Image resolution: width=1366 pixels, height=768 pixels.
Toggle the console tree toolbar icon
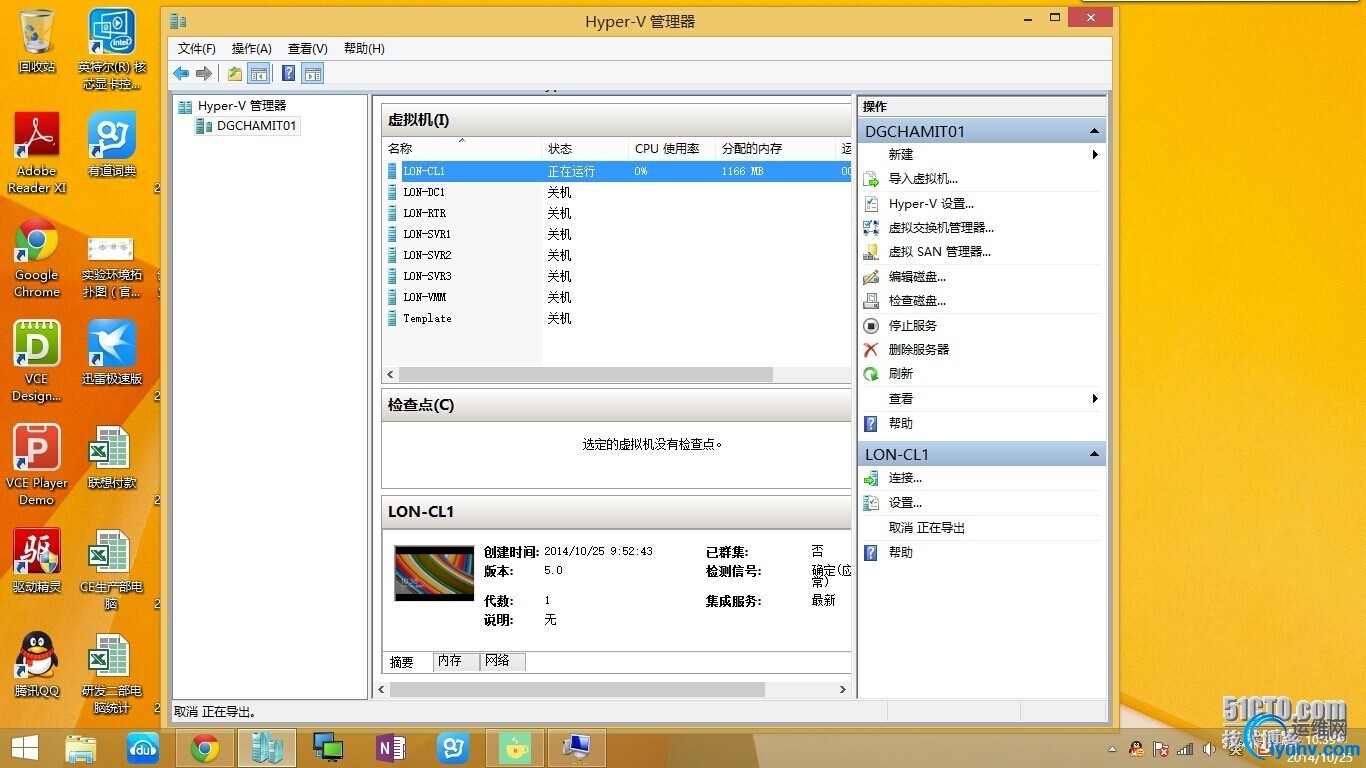[x=258, y=73]
